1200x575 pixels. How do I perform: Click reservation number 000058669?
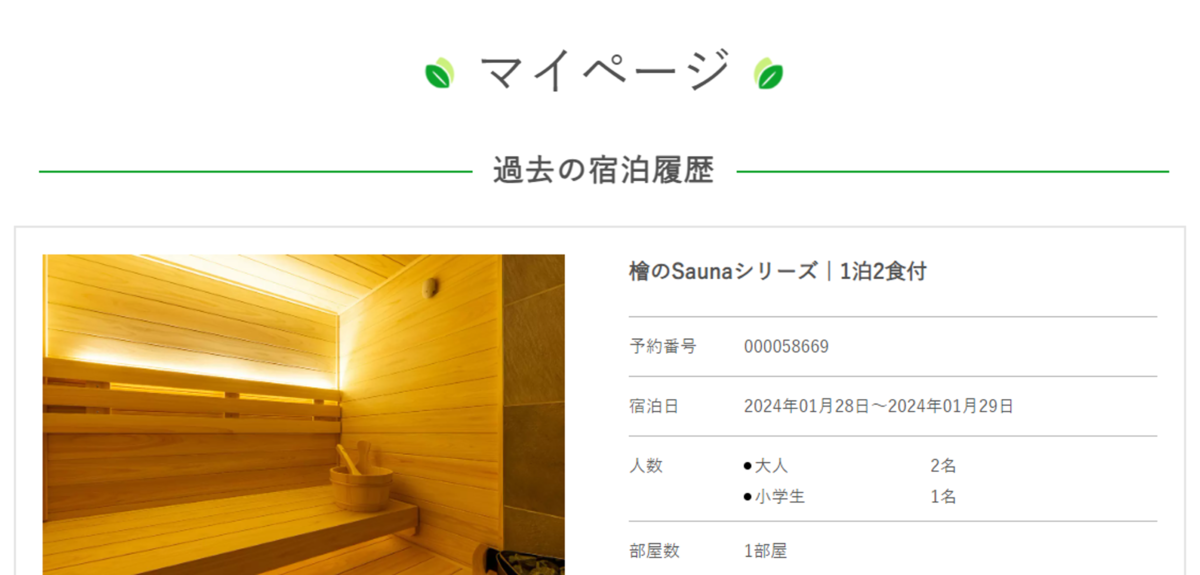coord(786,347)
